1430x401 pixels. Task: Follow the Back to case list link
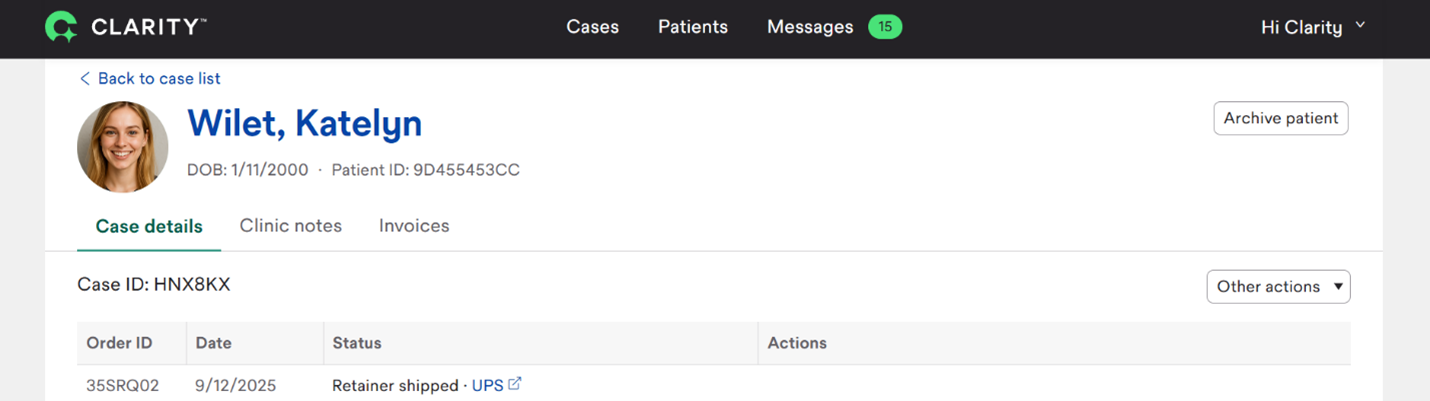pyautogui.click(x=150, y=78)
